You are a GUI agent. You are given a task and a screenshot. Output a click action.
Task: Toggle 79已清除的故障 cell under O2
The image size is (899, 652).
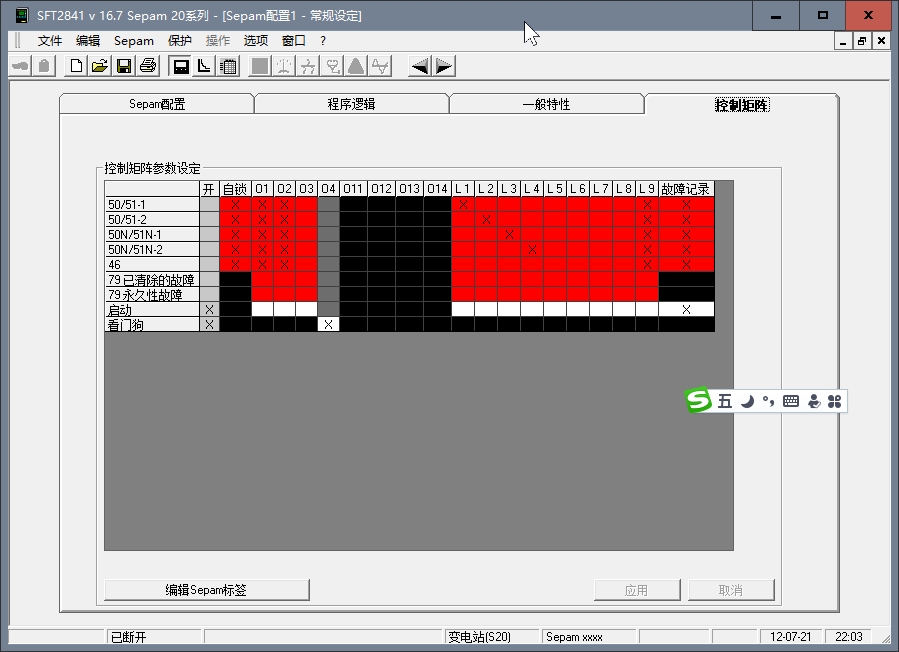[x=284, y=279]
